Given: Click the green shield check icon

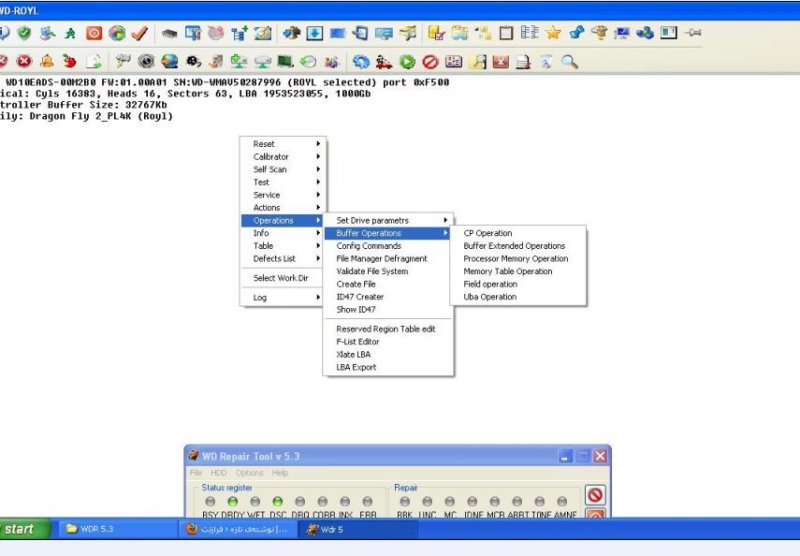Looking at the screenshot, I should click(x=24, y=33).
